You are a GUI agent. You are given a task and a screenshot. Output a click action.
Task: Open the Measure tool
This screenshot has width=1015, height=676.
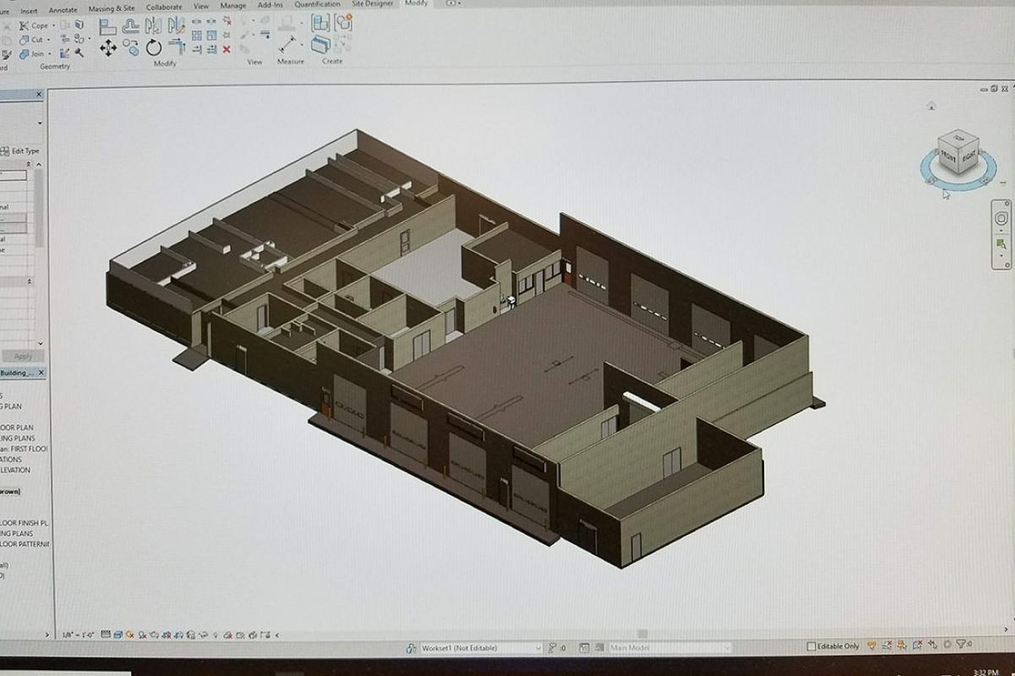tap(288, 42)
